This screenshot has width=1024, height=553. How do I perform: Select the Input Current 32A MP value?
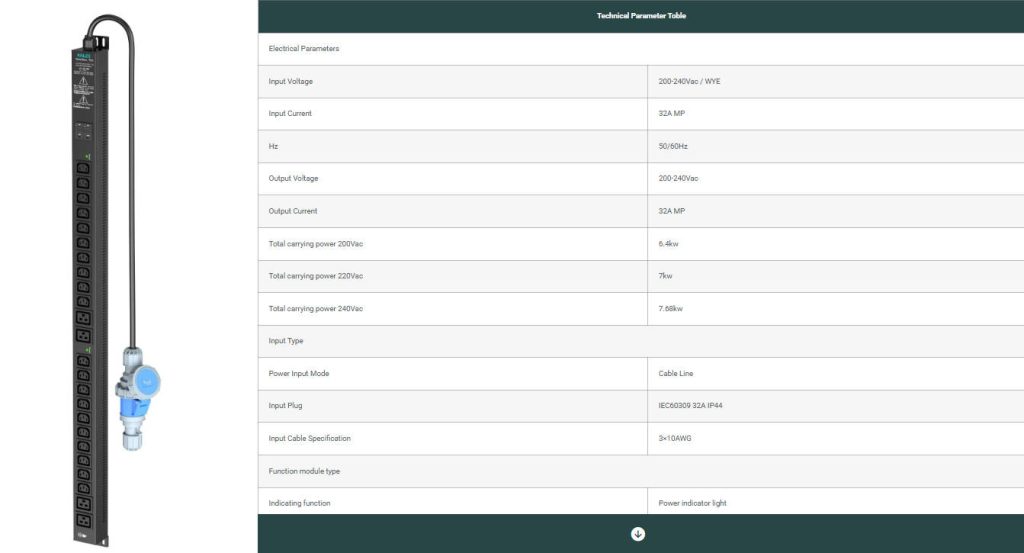click(x=671, y=114)
